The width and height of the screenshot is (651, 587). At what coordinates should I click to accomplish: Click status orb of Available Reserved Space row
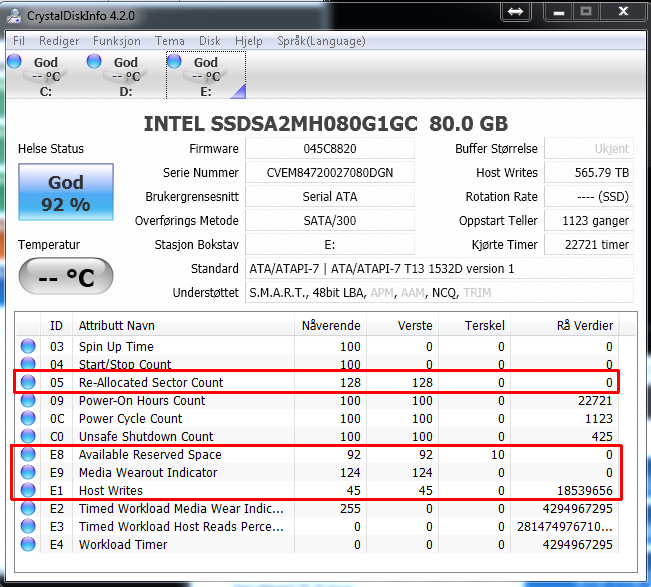(x=28, y=454)
